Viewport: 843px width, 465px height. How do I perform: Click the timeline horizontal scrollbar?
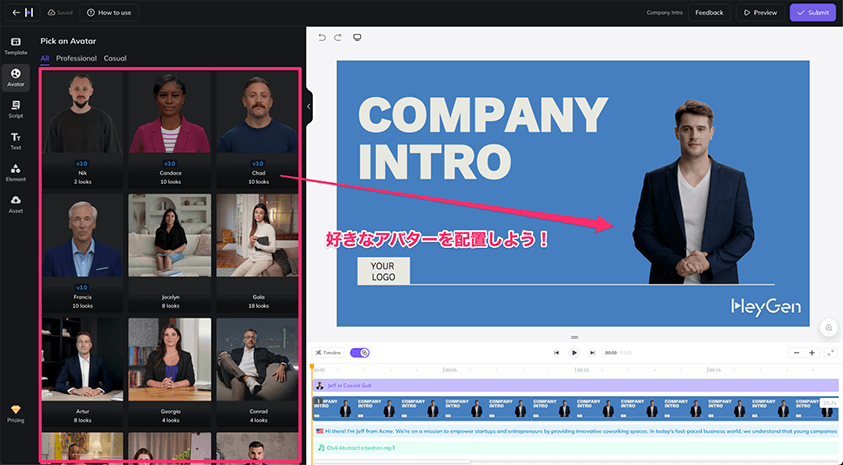pos(392,461)
